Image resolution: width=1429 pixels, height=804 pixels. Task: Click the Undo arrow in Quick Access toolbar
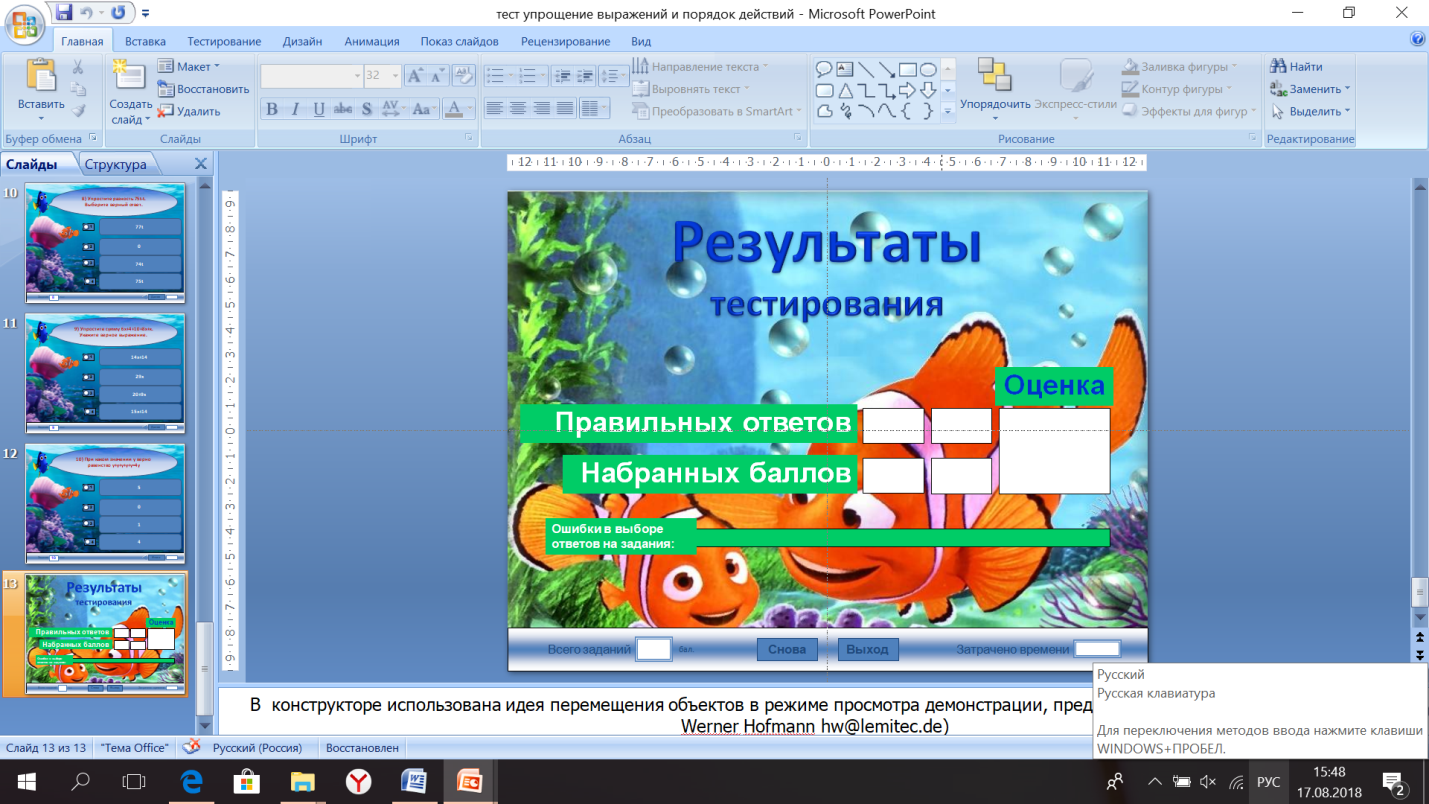(87, 13)
